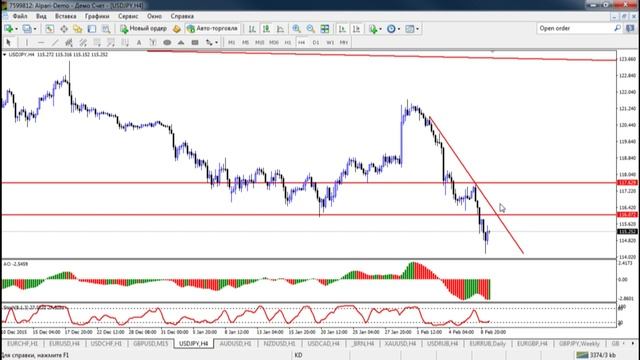Screen dimensions: 640x360
Task: Switch to the D1 timeframe
Action: point(316,42)
